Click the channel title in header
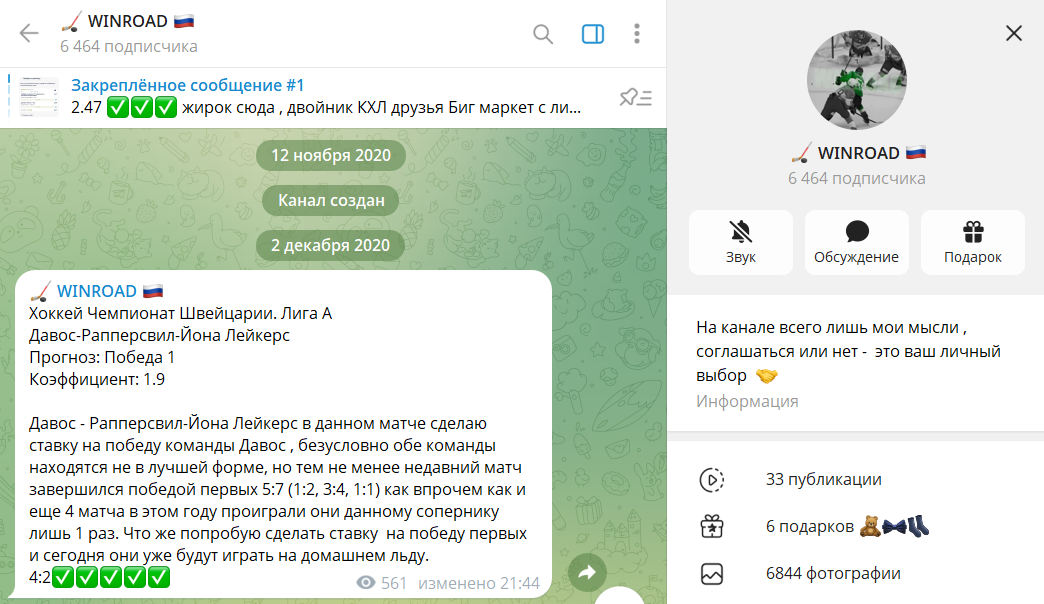Viewport: 1044px width, 604px height. point(128,21)
